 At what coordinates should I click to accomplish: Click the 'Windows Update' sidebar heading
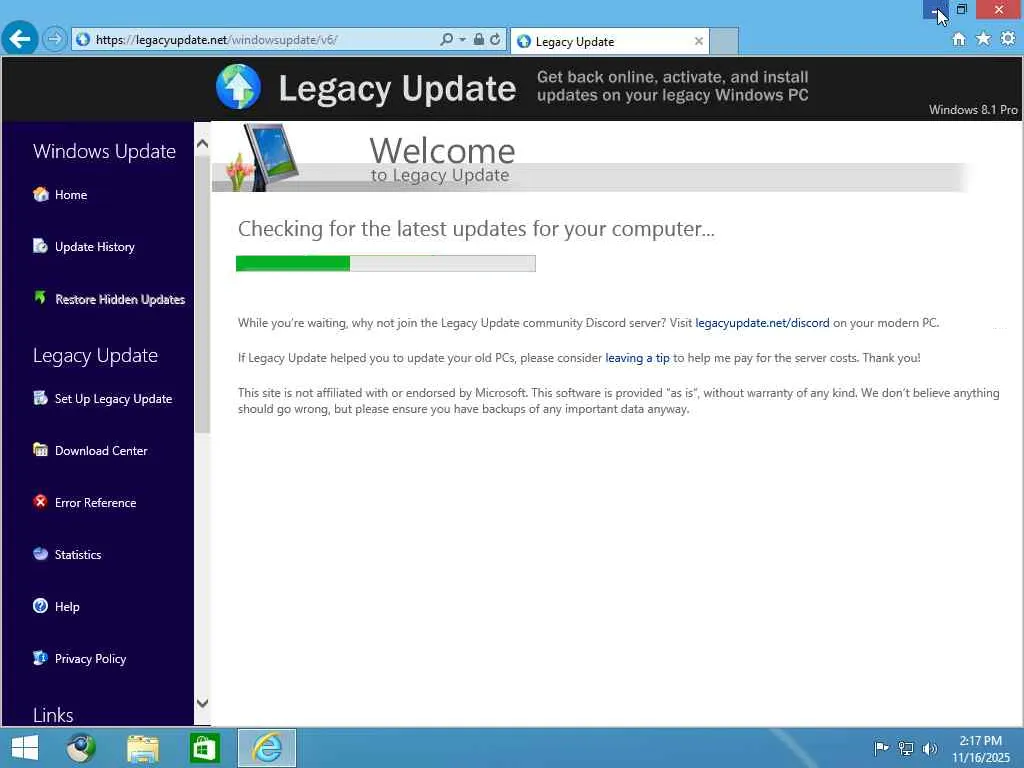click(x=104, y=152)
